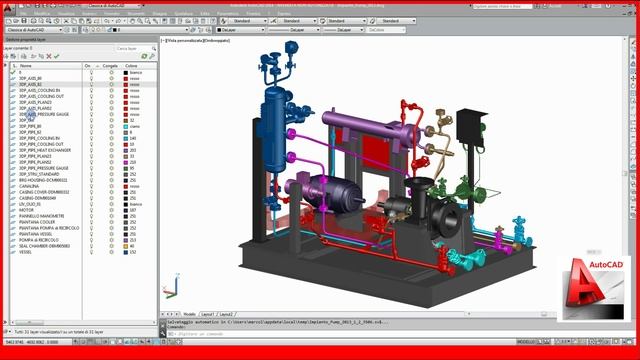The width and height of the screenshot is (640, 360).
Task: Click the Plot printer toolbar icon
Action: tap(33, 21)
